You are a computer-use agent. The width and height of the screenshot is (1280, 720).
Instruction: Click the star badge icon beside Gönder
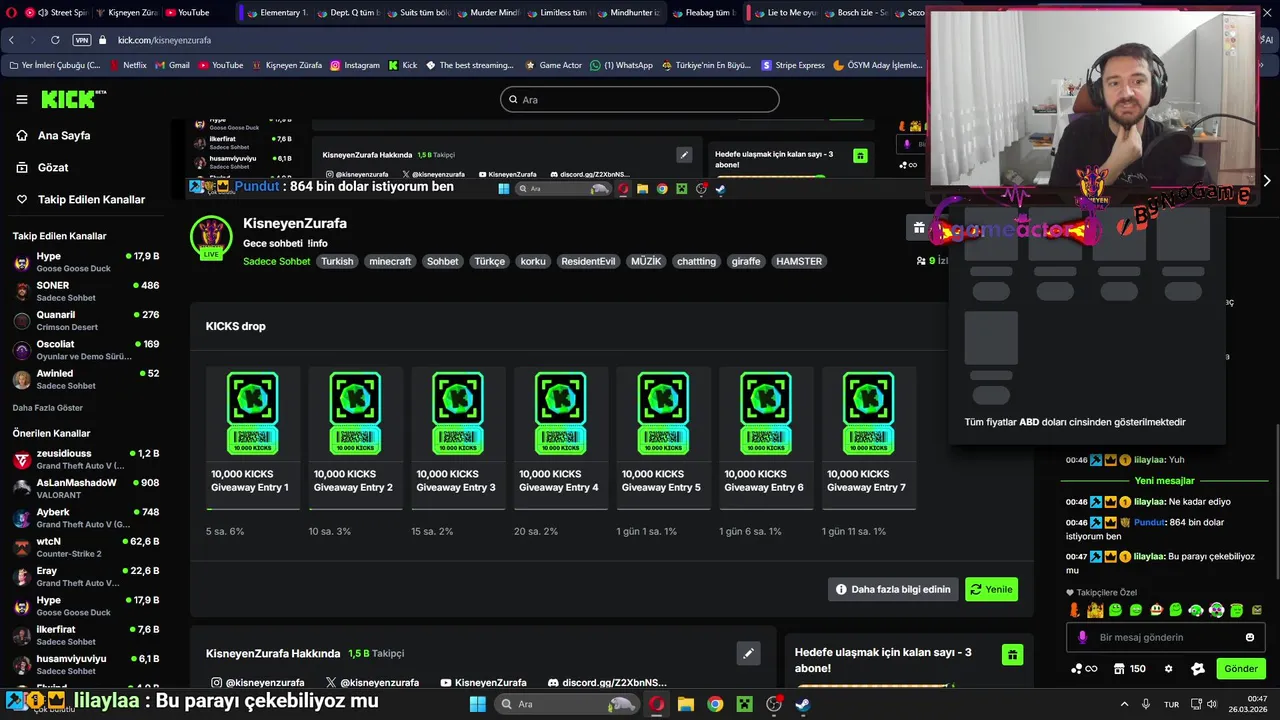point(1198,669)
